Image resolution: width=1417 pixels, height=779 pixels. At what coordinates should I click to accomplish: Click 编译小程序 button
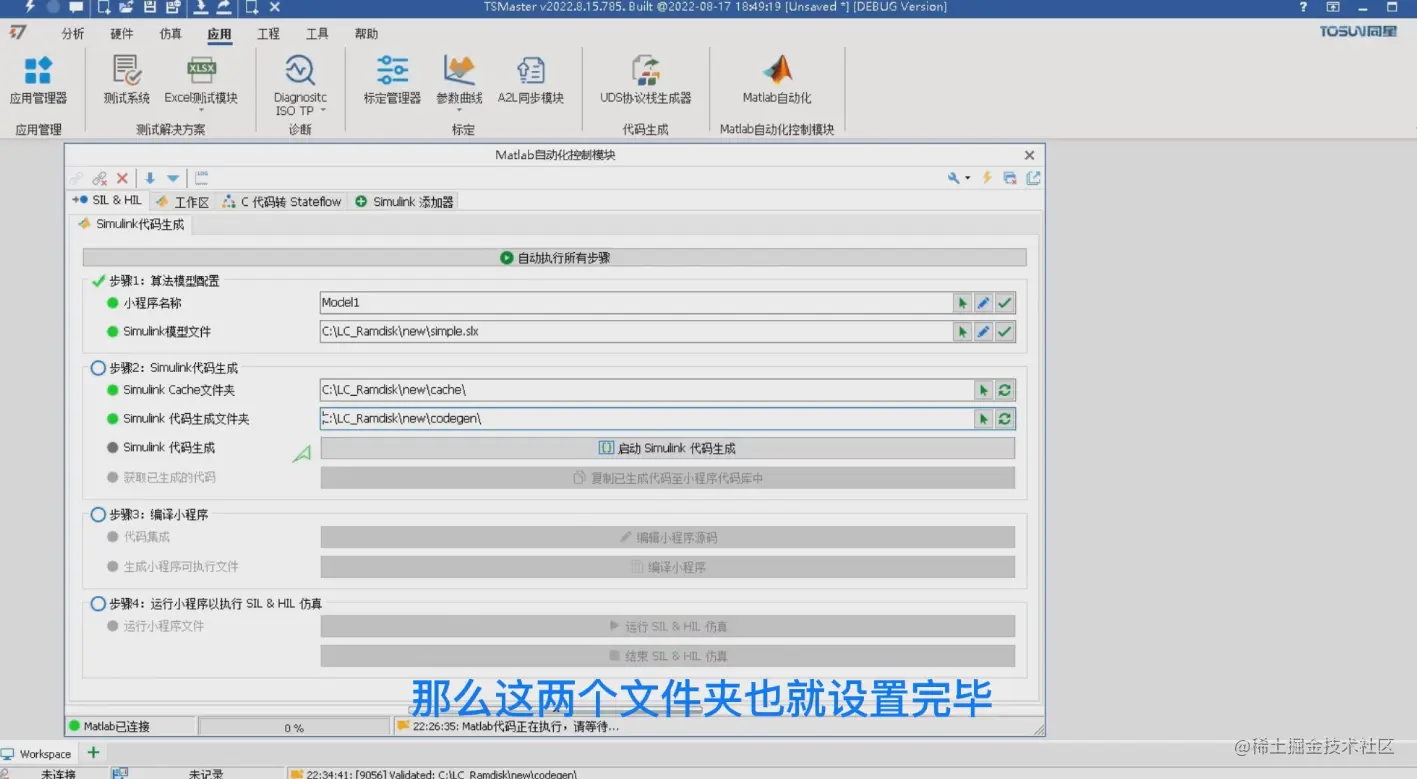(668, 567)
